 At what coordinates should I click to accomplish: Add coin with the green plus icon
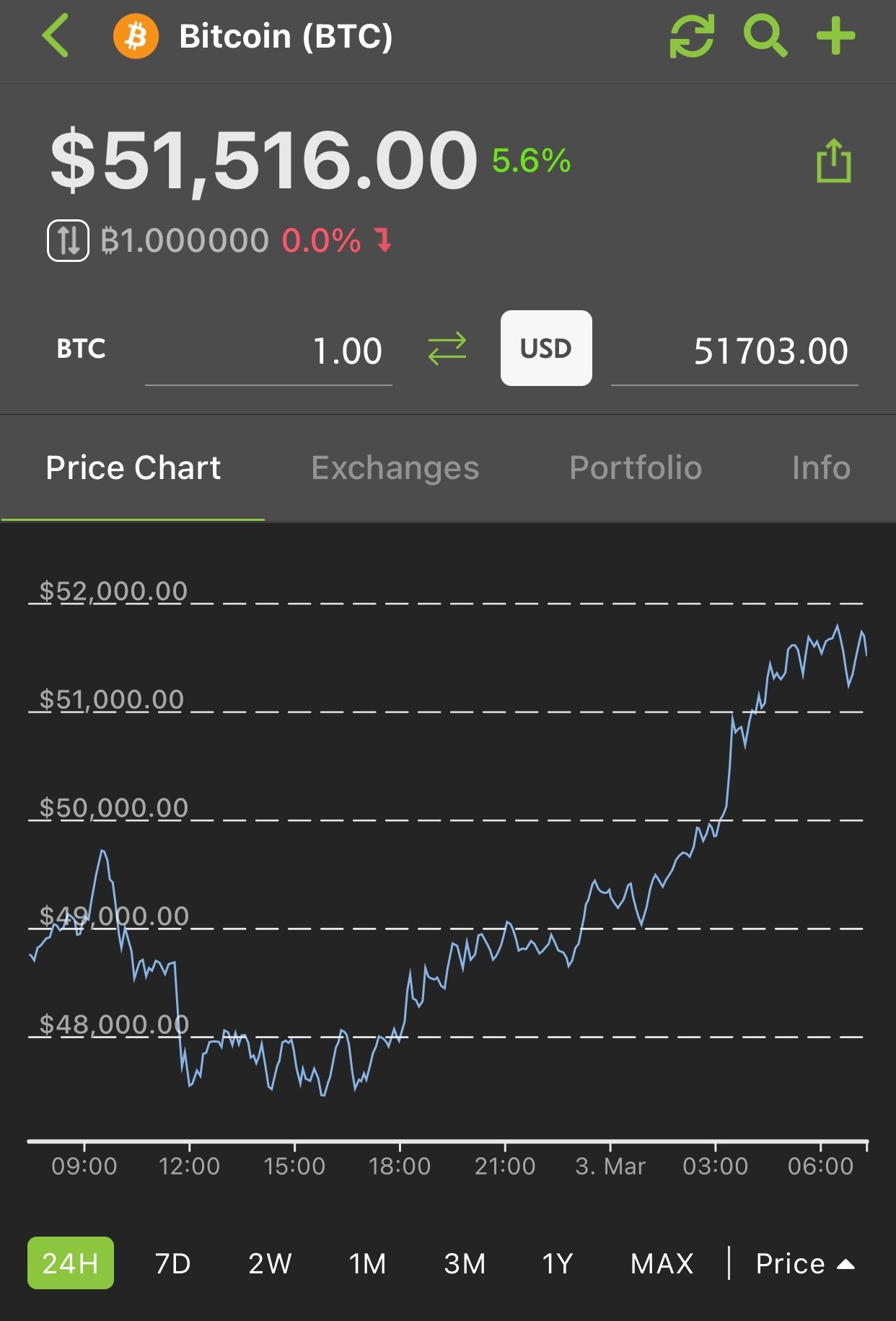coord(835,35)
